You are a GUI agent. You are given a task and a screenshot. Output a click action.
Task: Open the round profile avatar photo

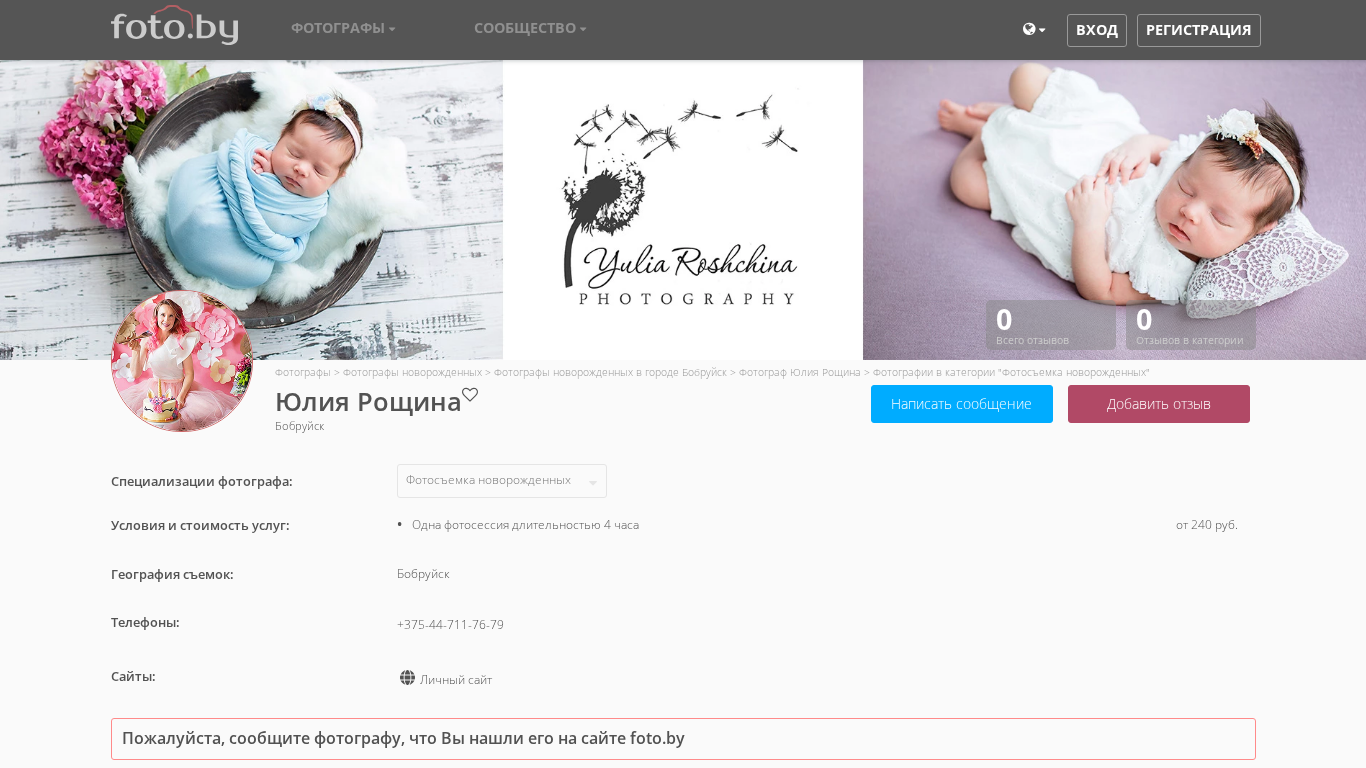(182, 361)
